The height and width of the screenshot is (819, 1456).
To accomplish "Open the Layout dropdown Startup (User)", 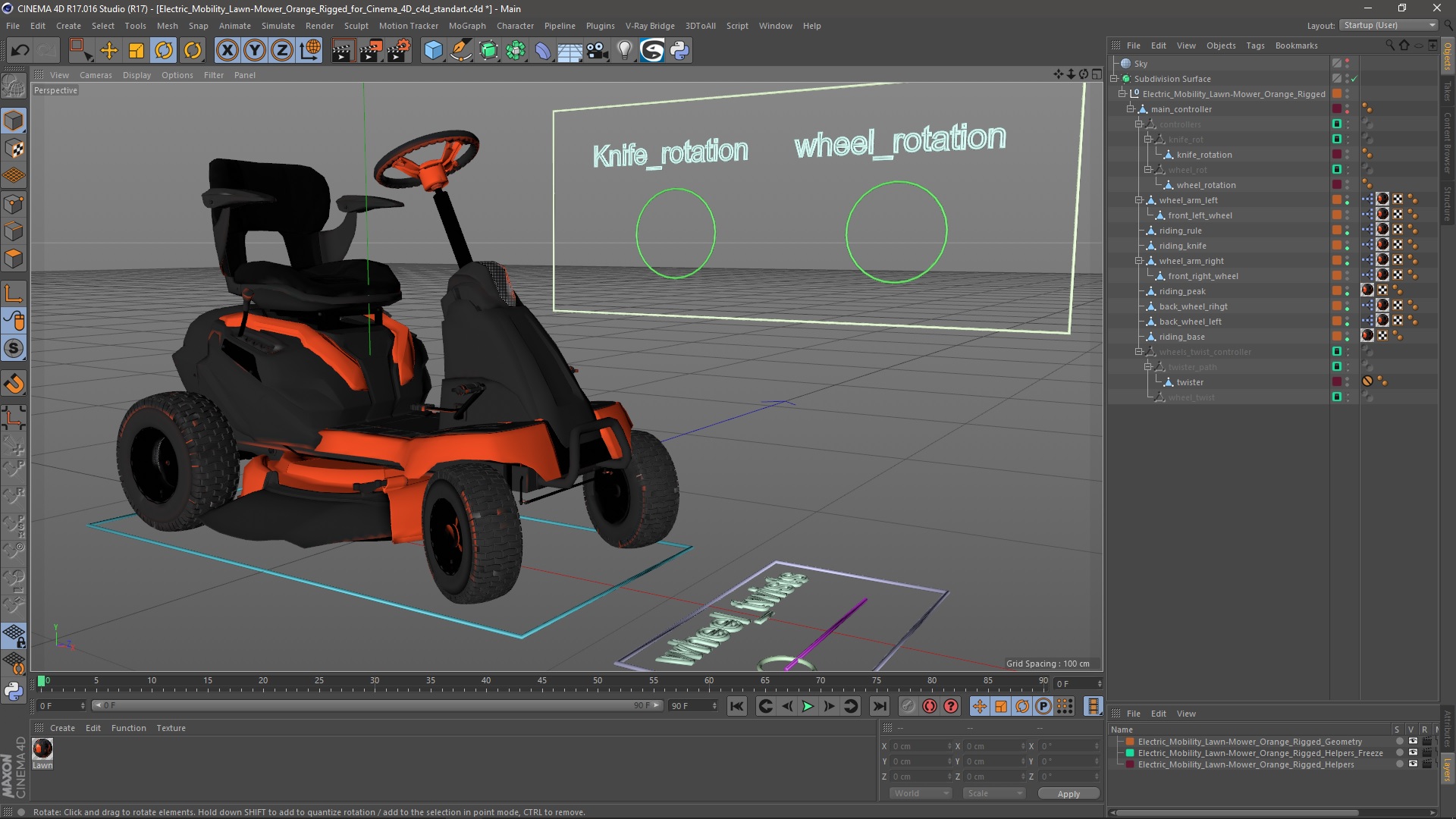I will pos(1389,25).
